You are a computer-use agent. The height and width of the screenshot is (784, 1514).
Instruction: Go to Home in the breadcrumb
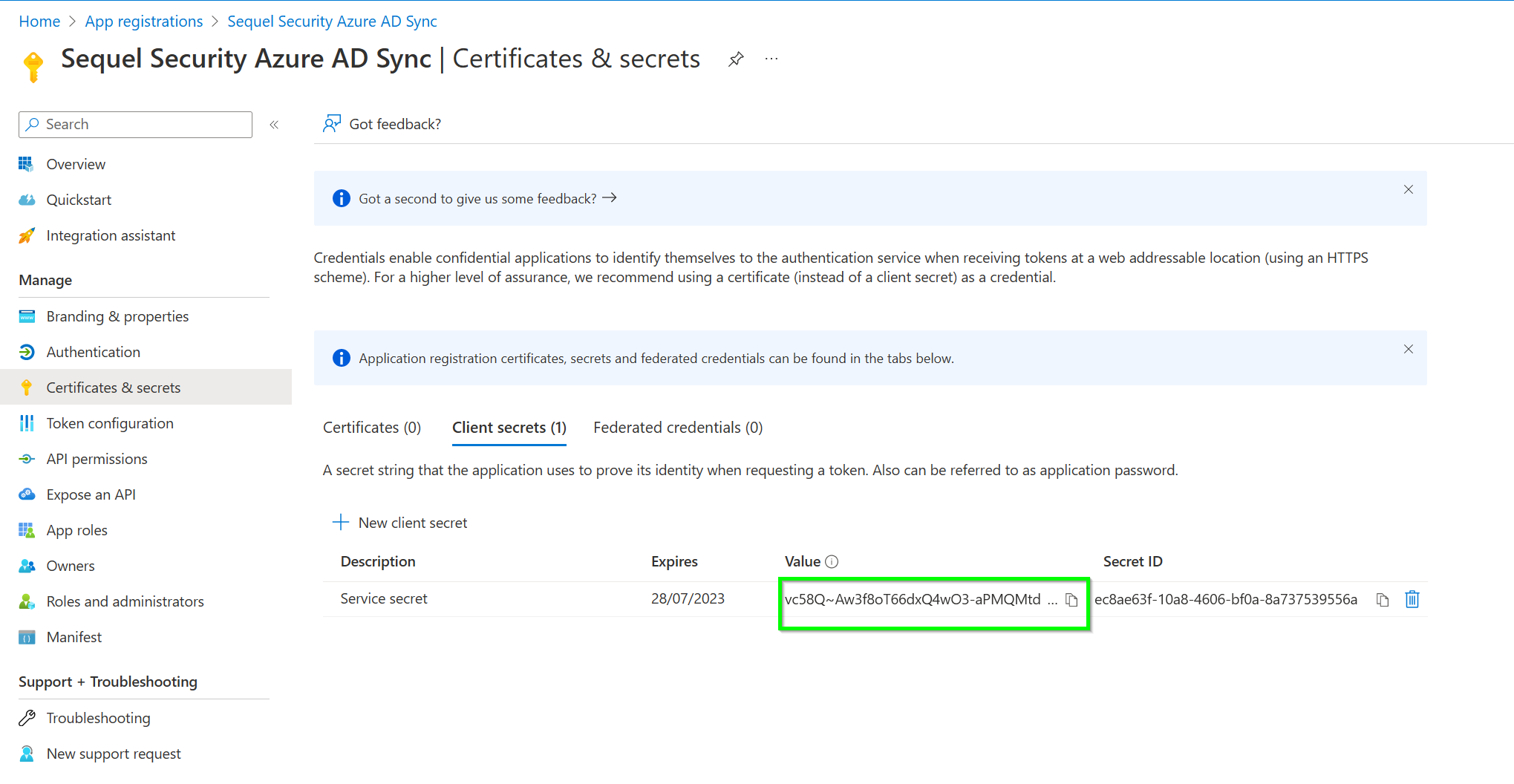(x=39, y=22)
